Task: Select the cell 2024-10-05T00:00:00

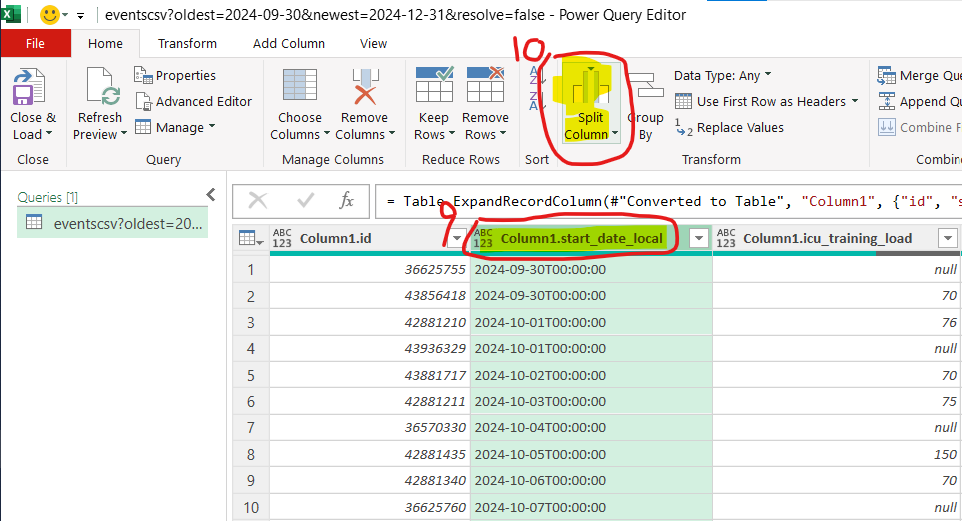Action: point(591,454)
